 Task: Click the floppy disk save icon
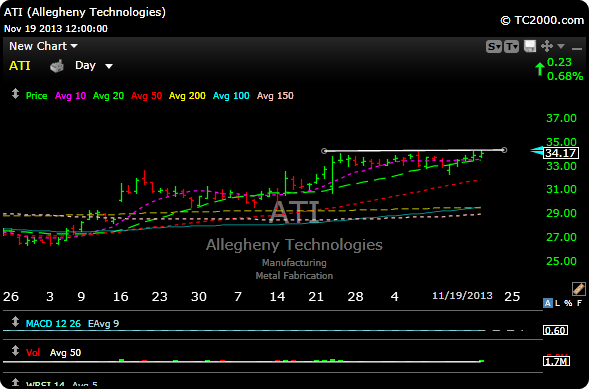tap(530, 47)
